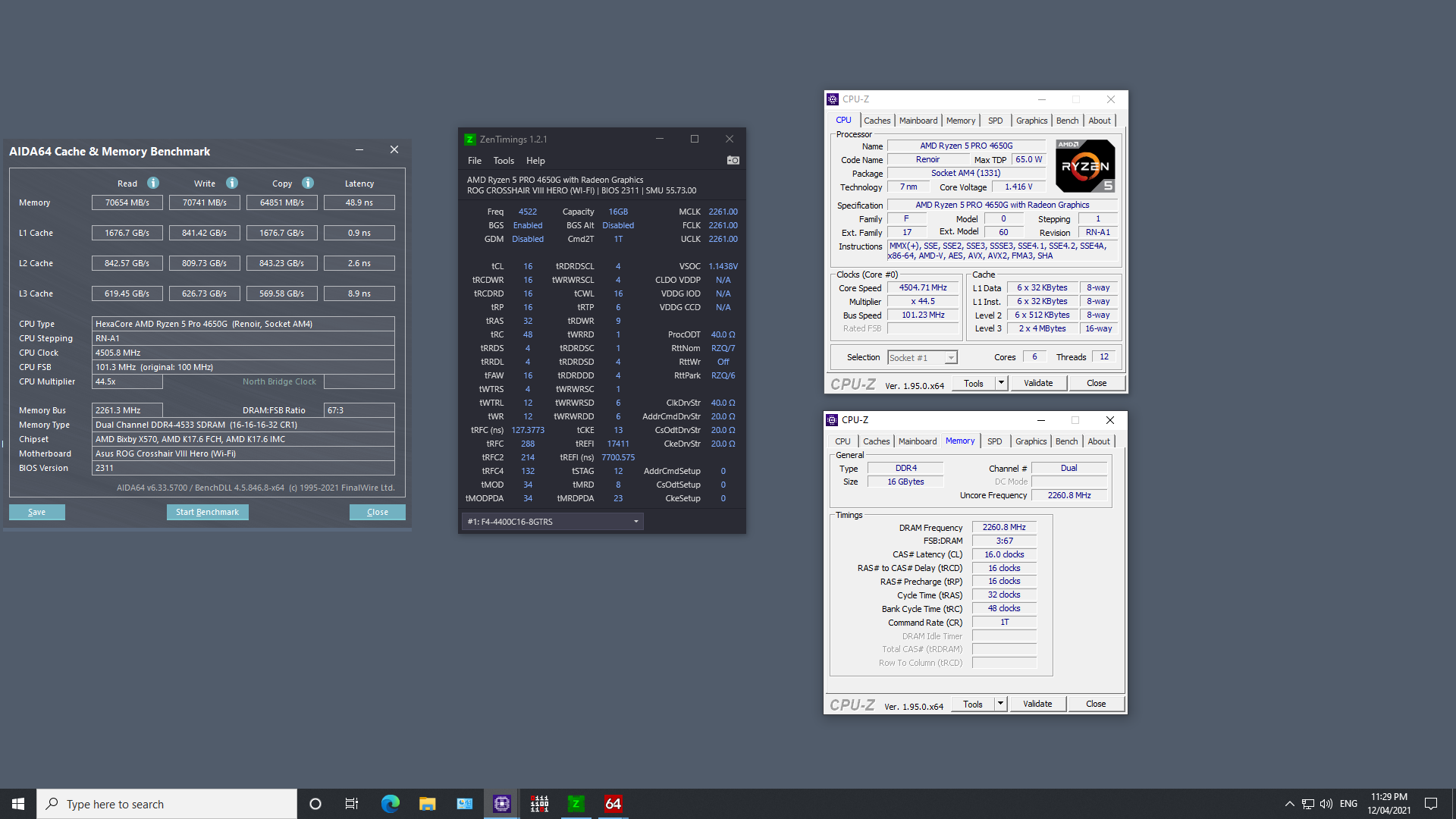Expand Tools dropdown arrow in upper CPU-Z
The image size is (1456, 819).
(x=1001, y=383)
